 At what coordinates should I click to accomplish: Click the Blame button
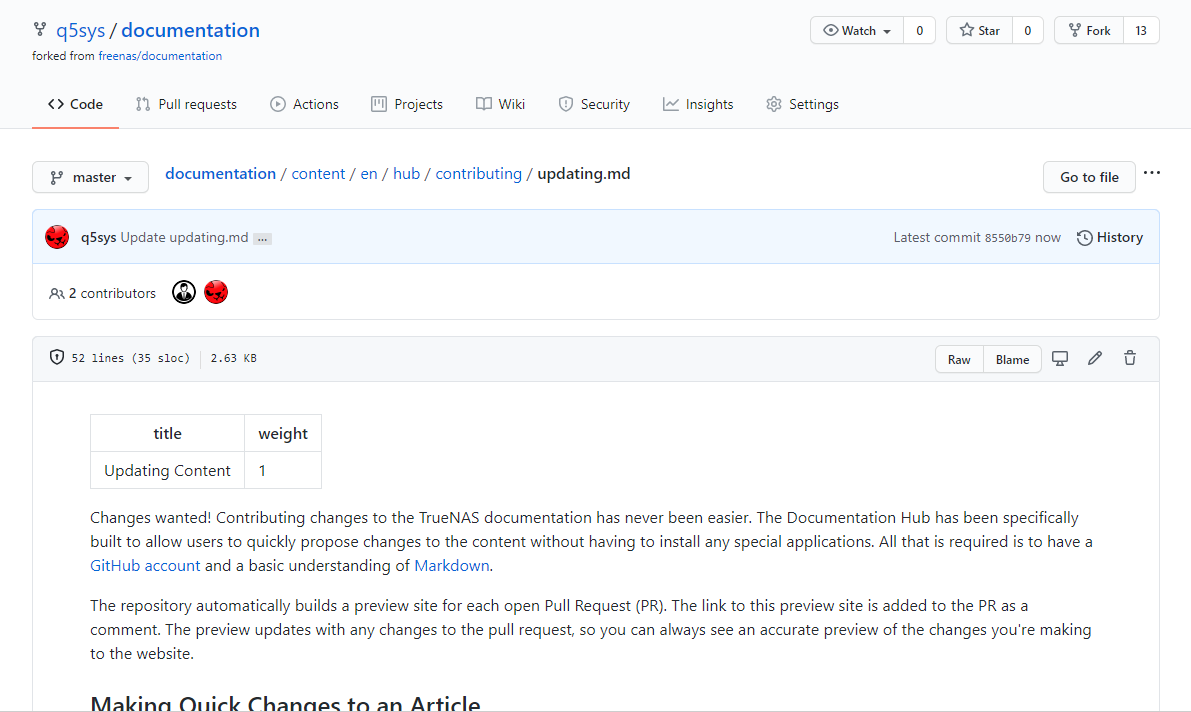coord(1012,359)
